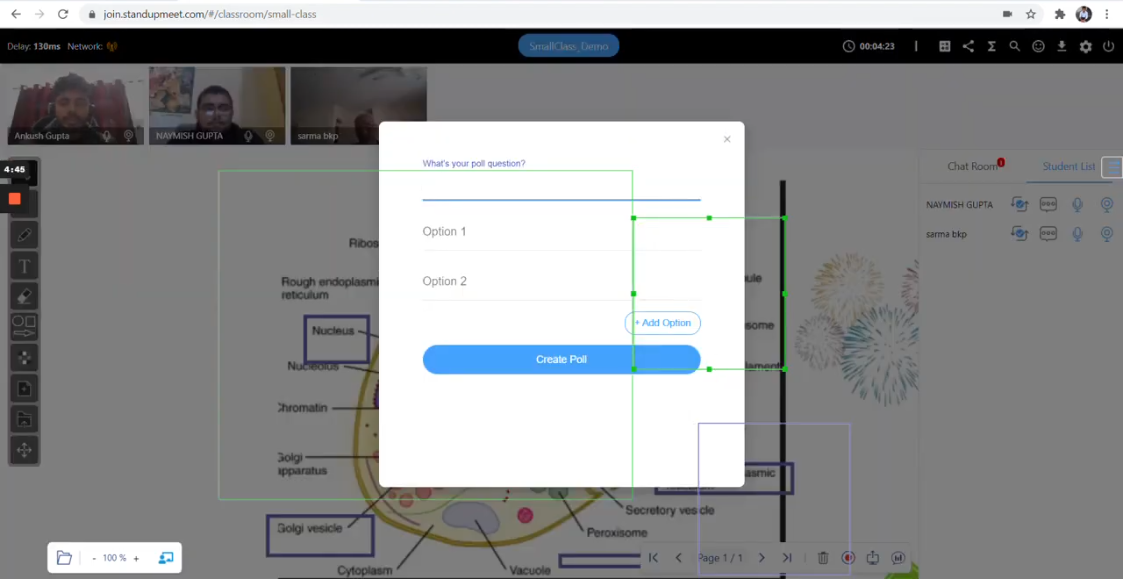This screenshot has height=579, width=1123.
Task: Select the Eraser tool
Action: pyautogui.click(x=24, y=297)
